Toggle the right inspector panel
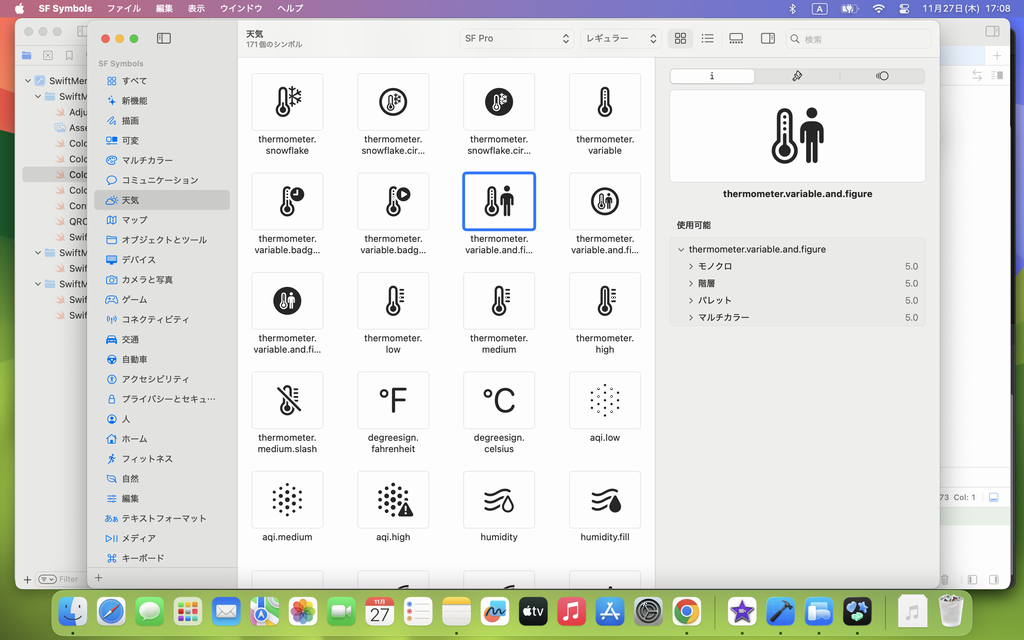Image resolution: width=1024 pixels, height=640 pixels. click(767, 39)
